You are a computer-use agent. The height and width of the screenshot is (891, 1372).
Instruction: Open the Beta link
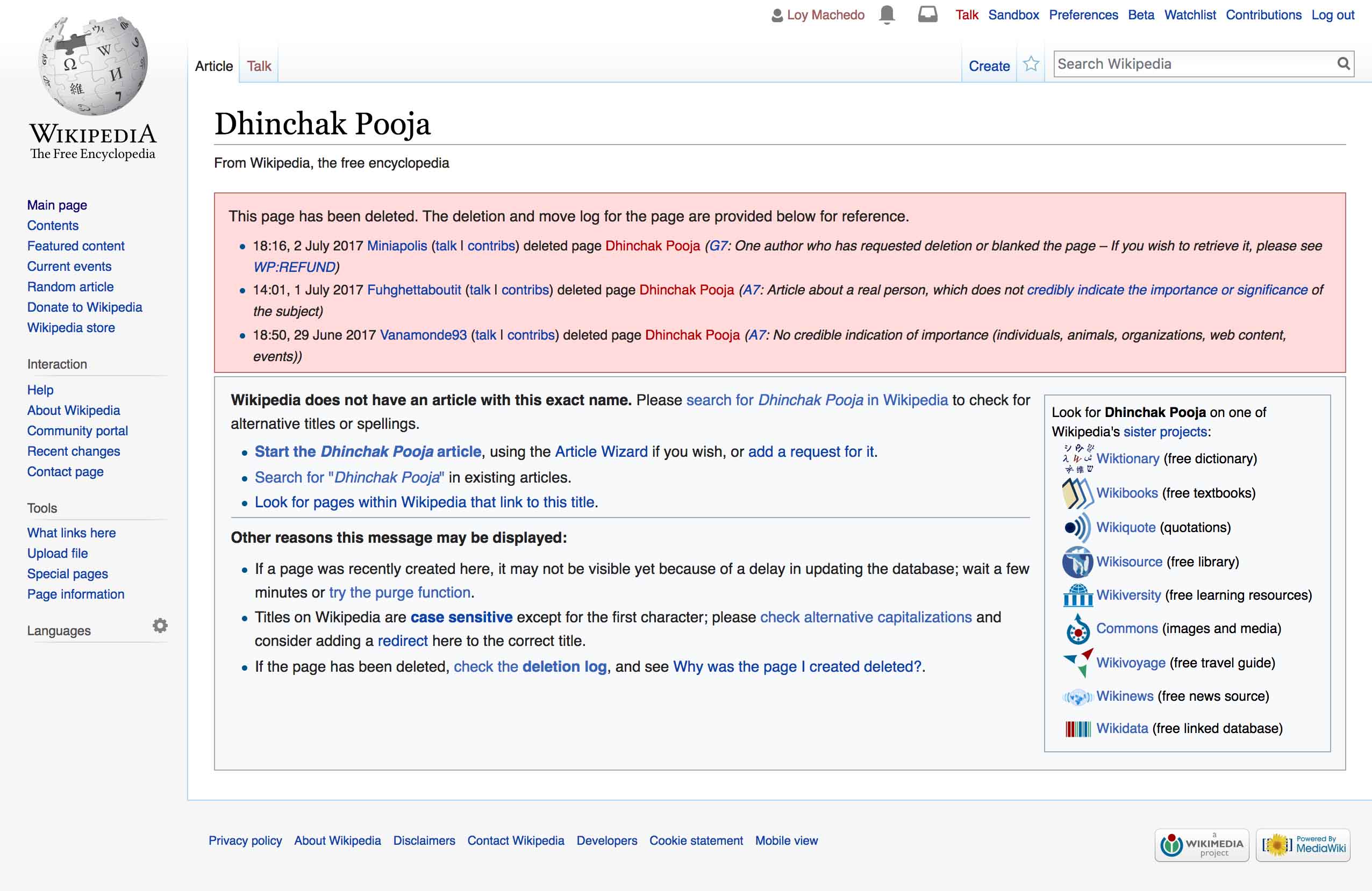(x=1141, y=15)
